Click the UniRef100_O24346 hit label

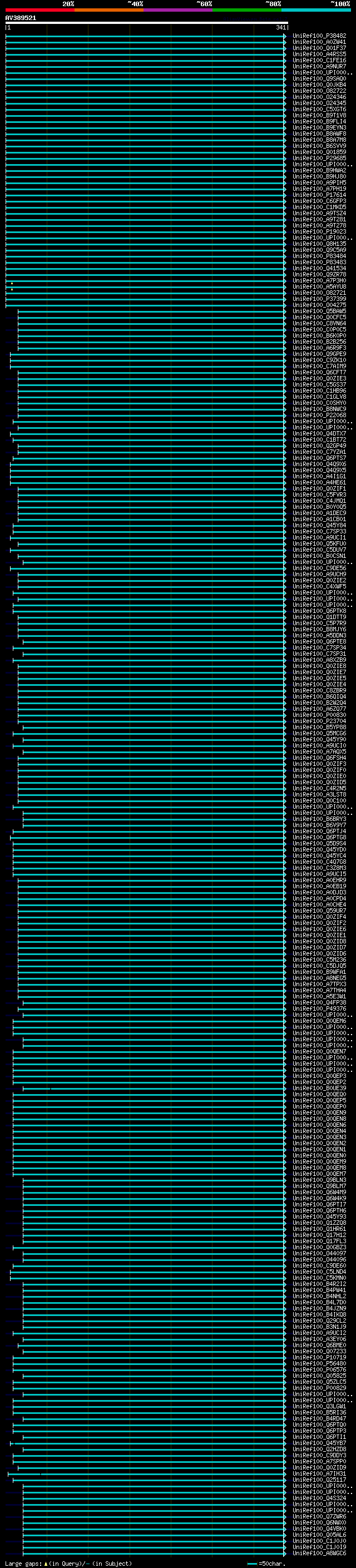tap(319, 97)
